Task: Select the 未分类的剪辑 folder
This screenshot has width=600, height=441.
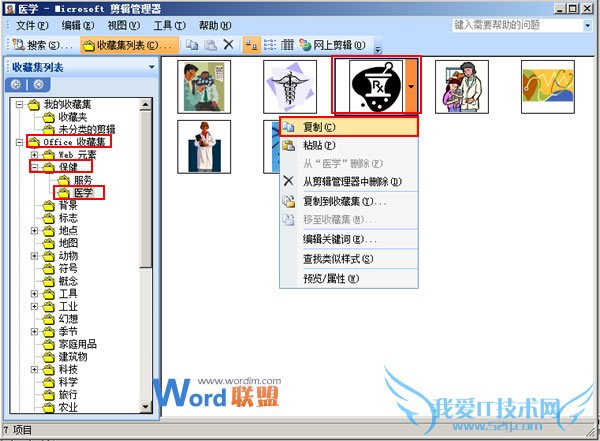Action: pos(79,129)
